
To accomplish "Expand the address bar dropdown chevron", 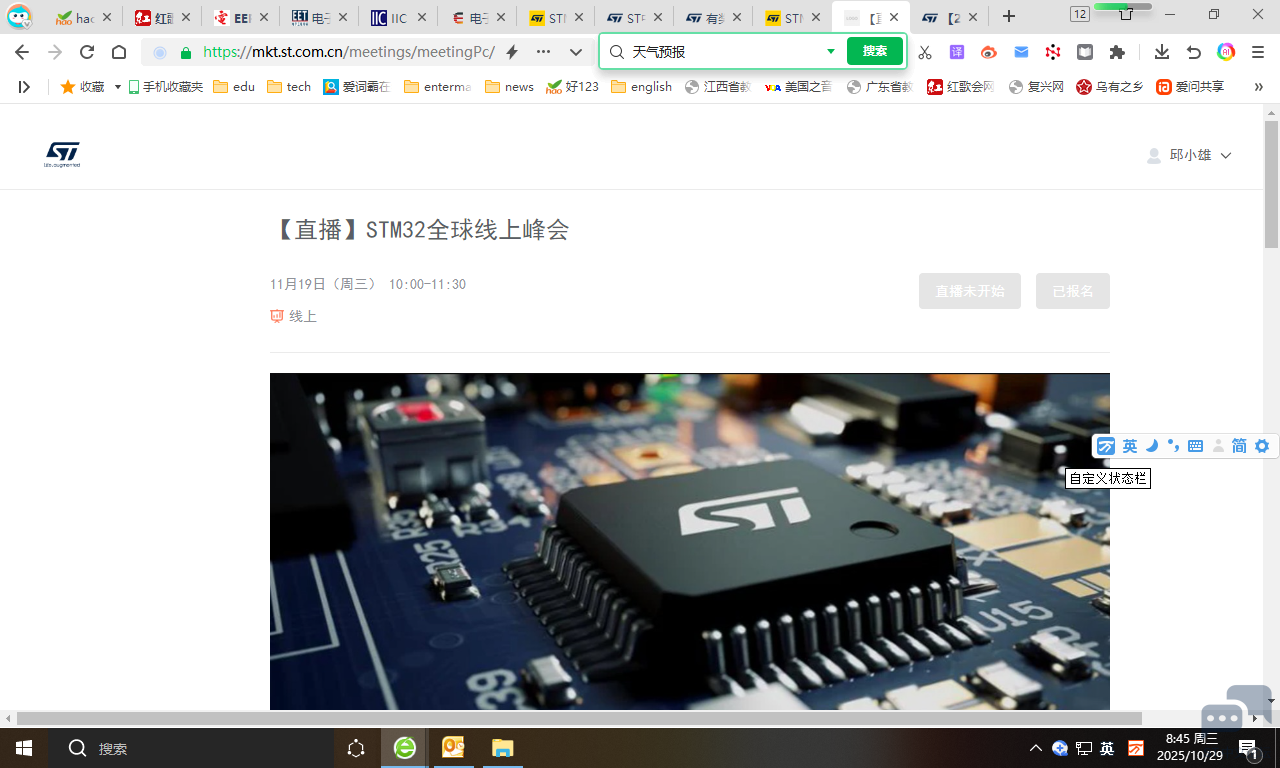I will [x=576, y=52].
